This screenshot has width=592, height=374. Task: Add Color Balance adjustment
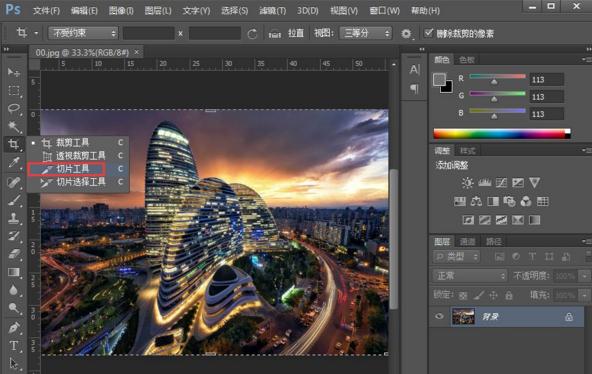coord(476,202)
